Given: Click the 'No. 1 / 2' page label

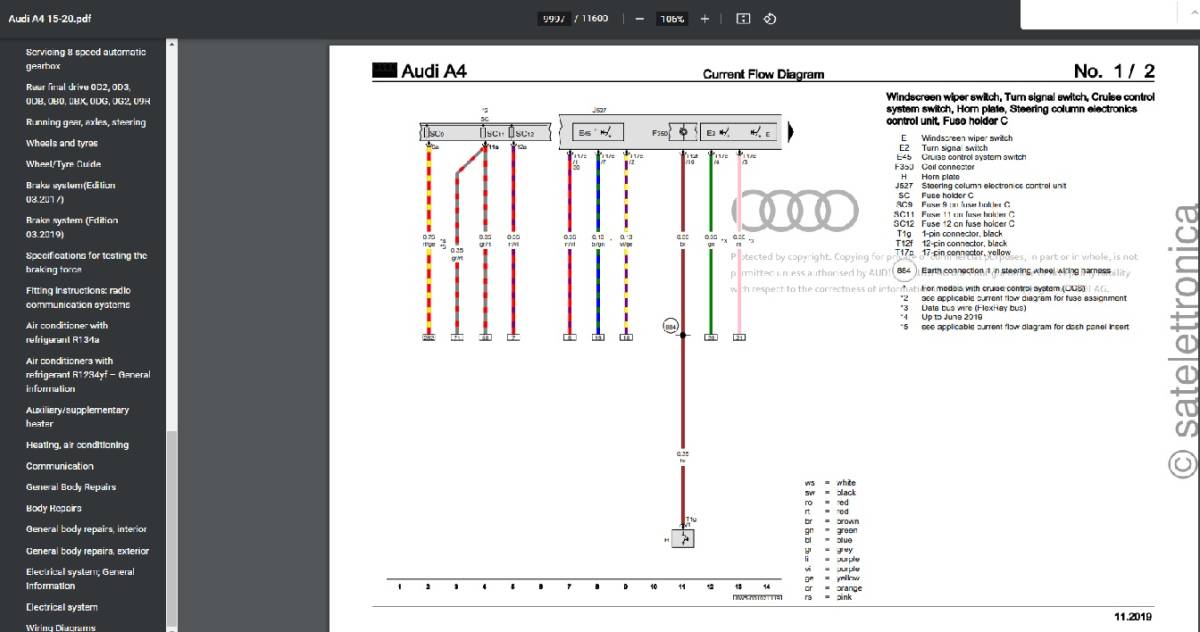Looking at the screenshot, I should point(1114,71).
